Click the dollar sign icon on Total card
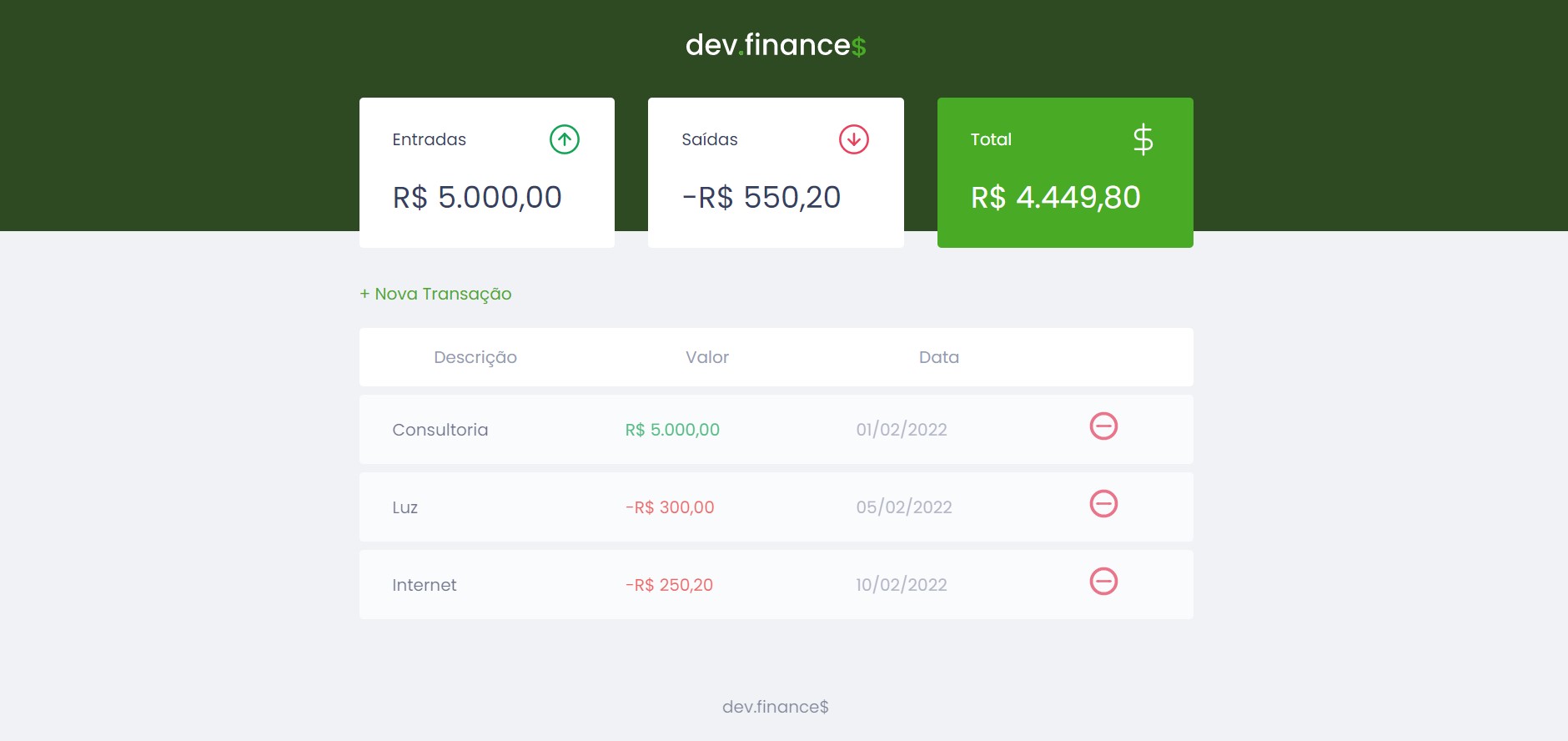The image size is (1568, 741). pyautogui.click(x=1143, y=139)
